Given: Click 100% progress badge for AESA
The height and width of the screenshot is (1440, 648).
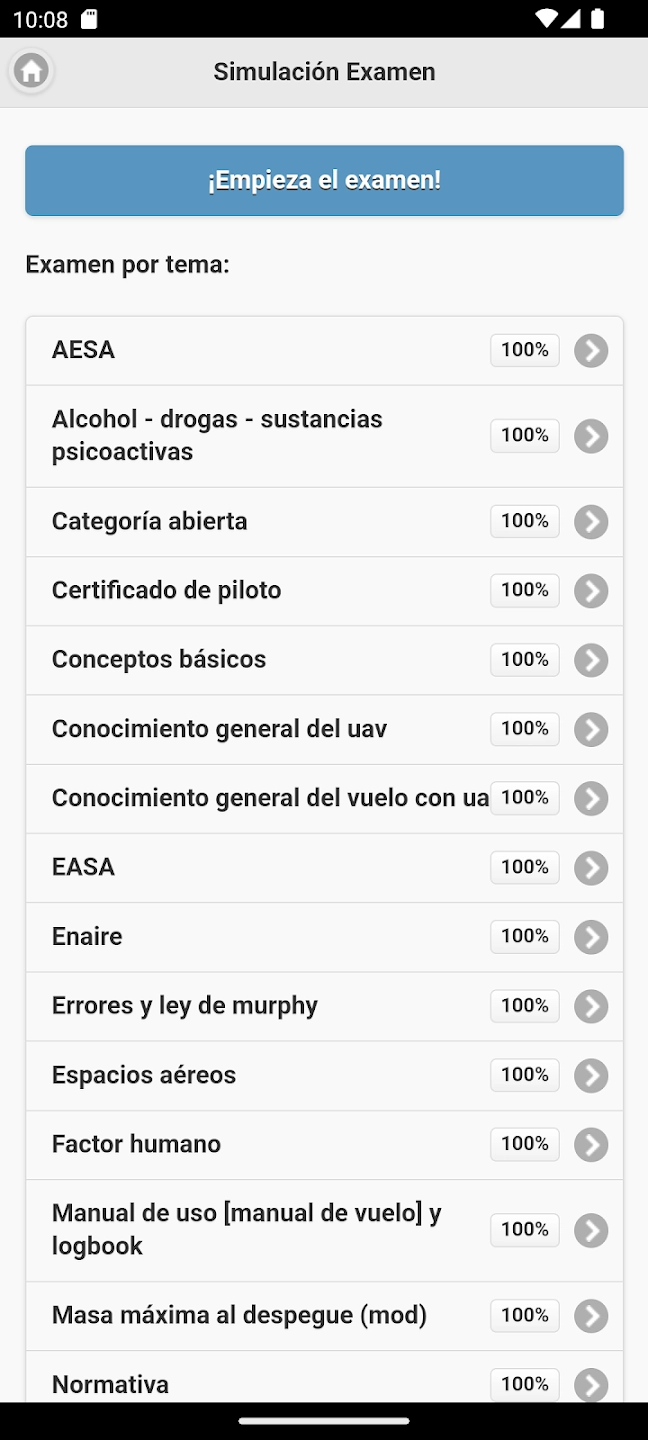Looking at the screenshot, I should (524, 350).
